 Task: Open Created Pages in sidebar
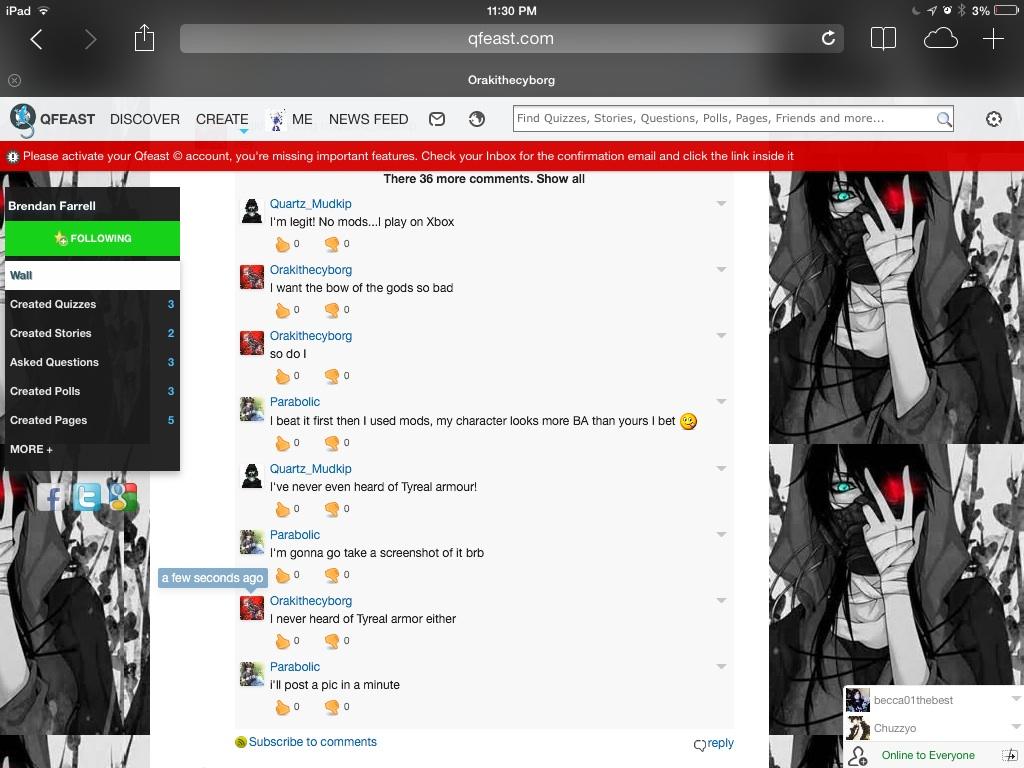(92, 421)
